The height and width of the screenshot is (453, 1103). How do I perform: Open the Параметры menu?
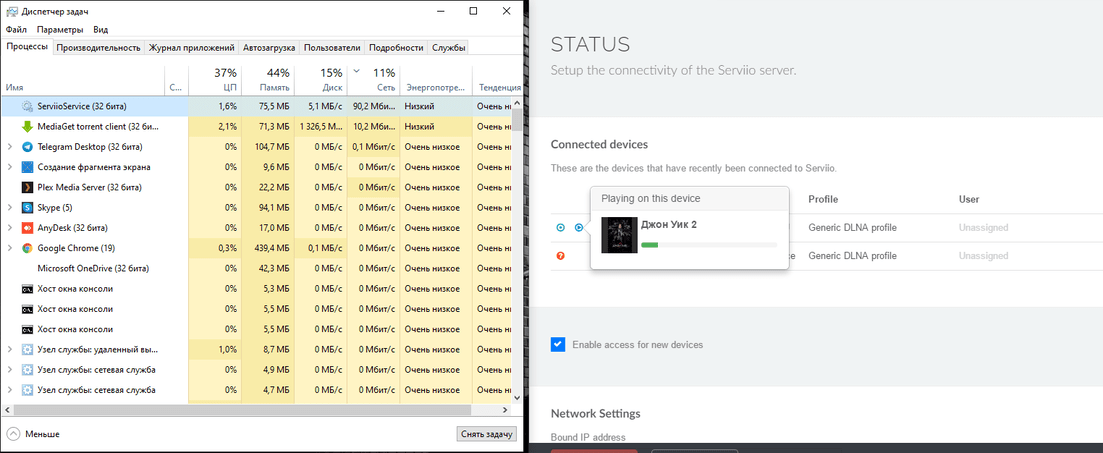[x=60, y=30]
